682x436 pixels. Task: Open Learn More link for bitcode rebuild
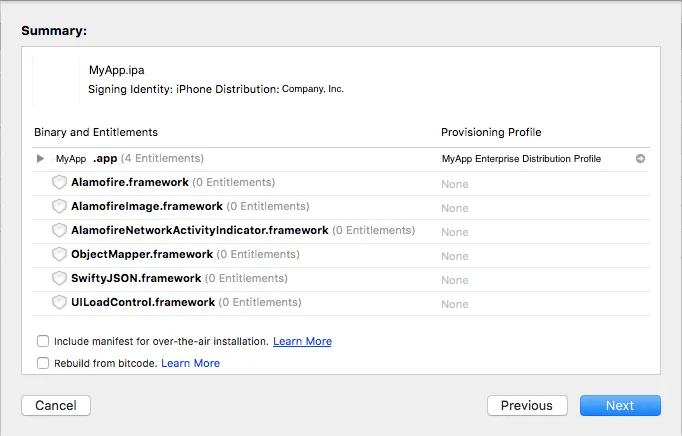click(x=190, y=363)
